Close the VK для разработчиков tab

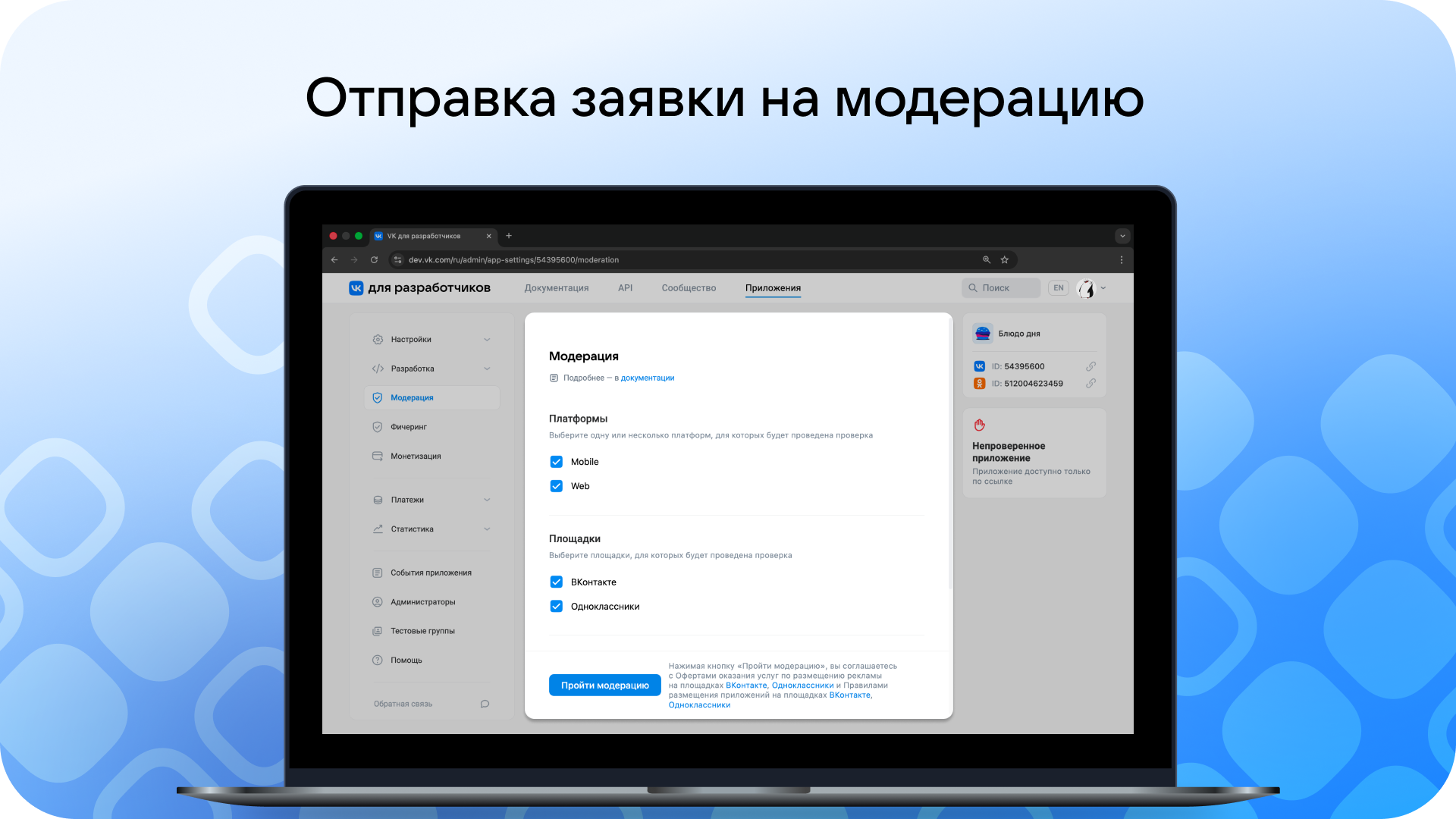tap(489, 236)
